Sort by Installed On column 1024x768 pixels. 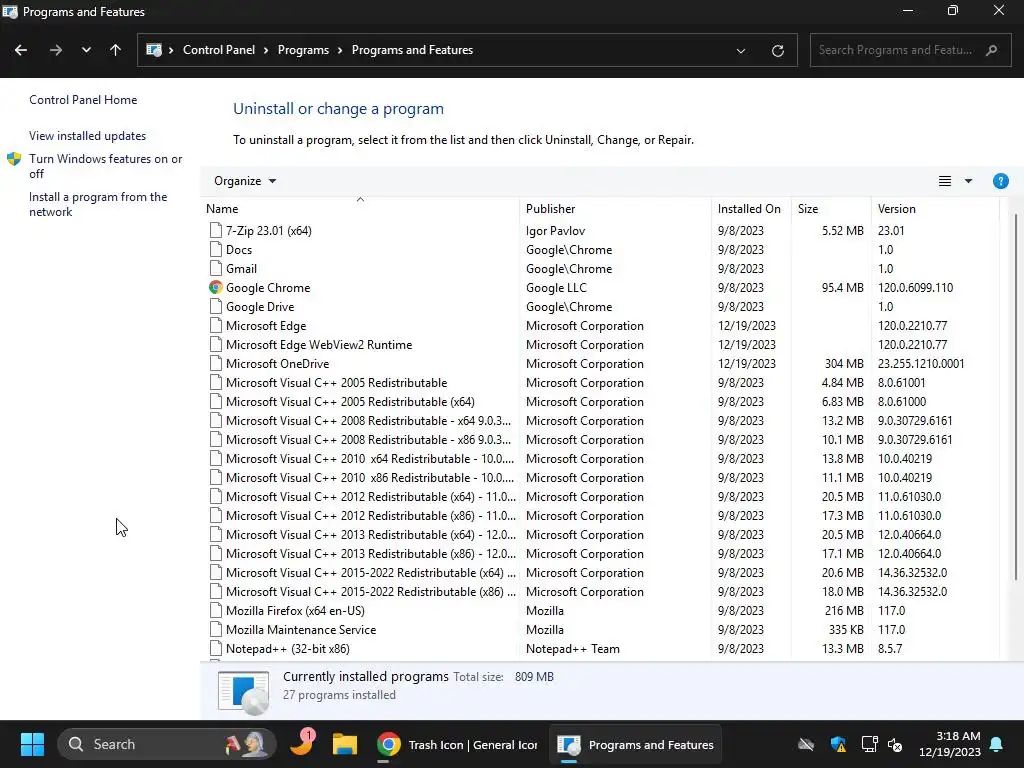tap(751, 208)
